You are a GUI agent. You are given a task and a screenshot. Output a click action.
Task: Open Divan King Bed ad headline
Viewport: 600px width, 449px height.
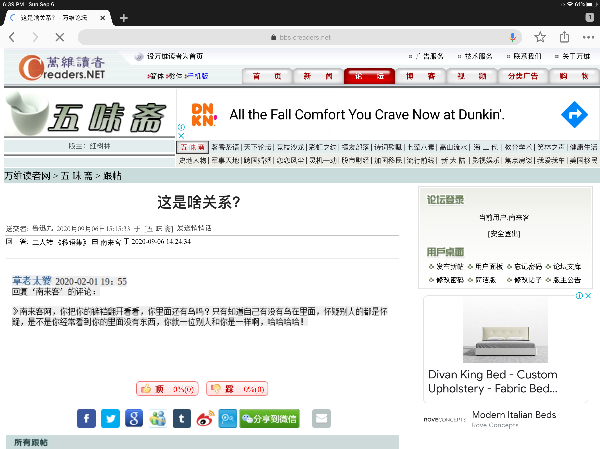pyautogui.click(x=493, y=381)
